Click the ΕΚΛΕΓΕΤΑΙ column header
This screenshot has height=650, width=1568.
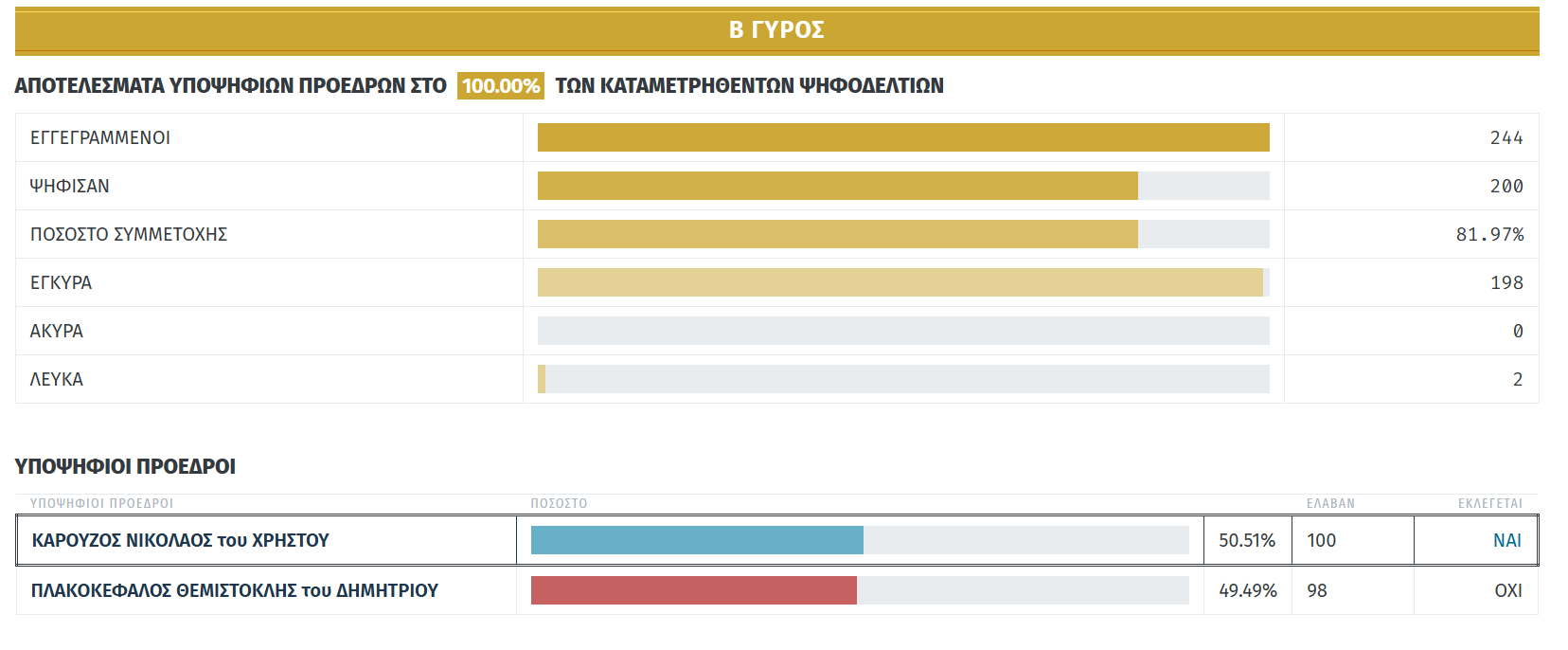[1489, 504]
